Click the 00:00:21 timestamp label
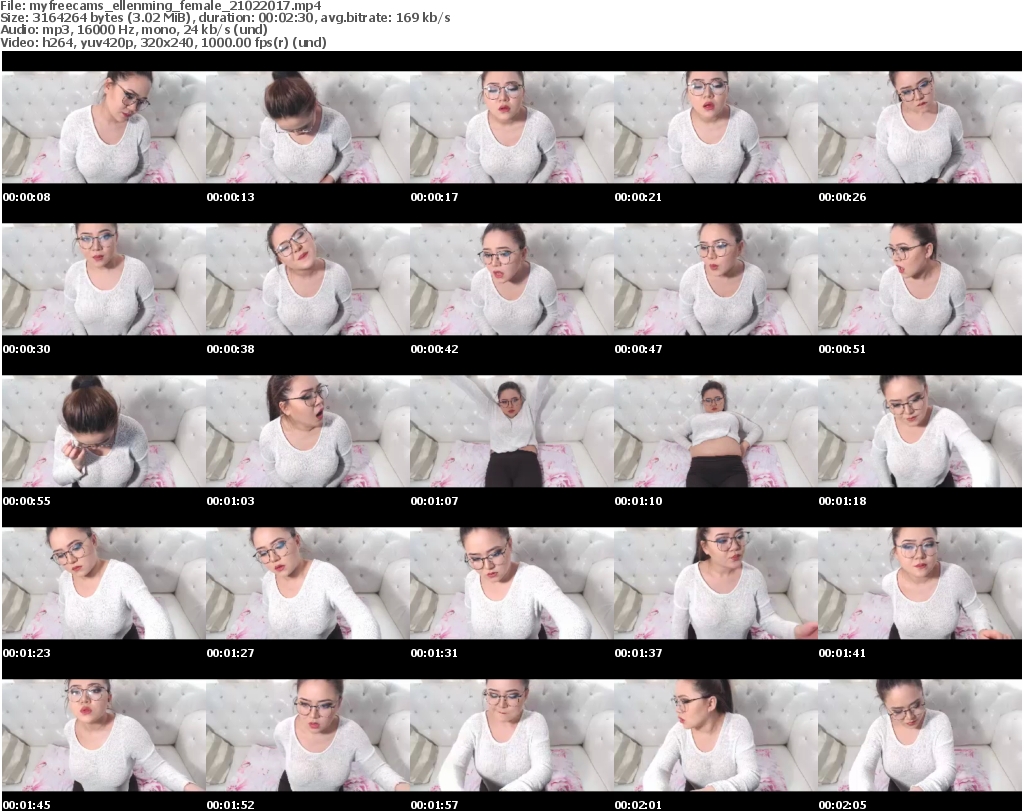This screenshot has width=1024, height=811. coord(638,197)
